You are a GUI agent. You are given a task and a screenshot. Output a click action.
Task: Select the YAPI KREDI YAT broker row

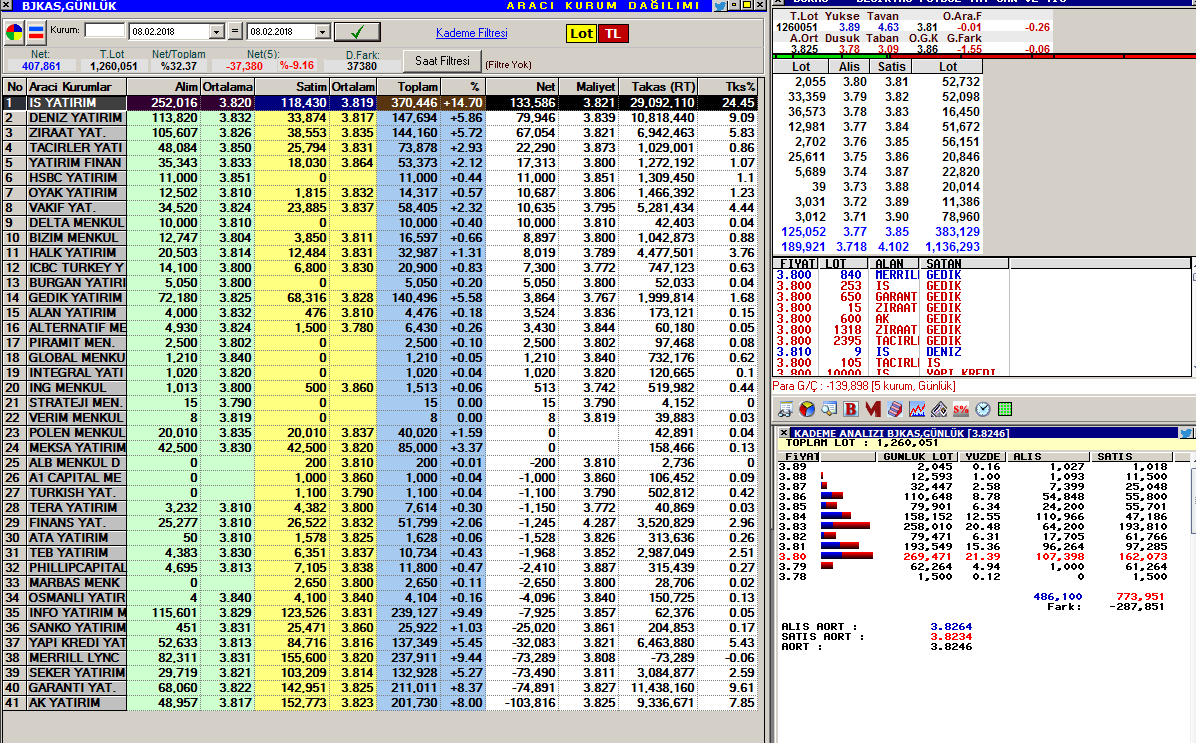(380, 642)
